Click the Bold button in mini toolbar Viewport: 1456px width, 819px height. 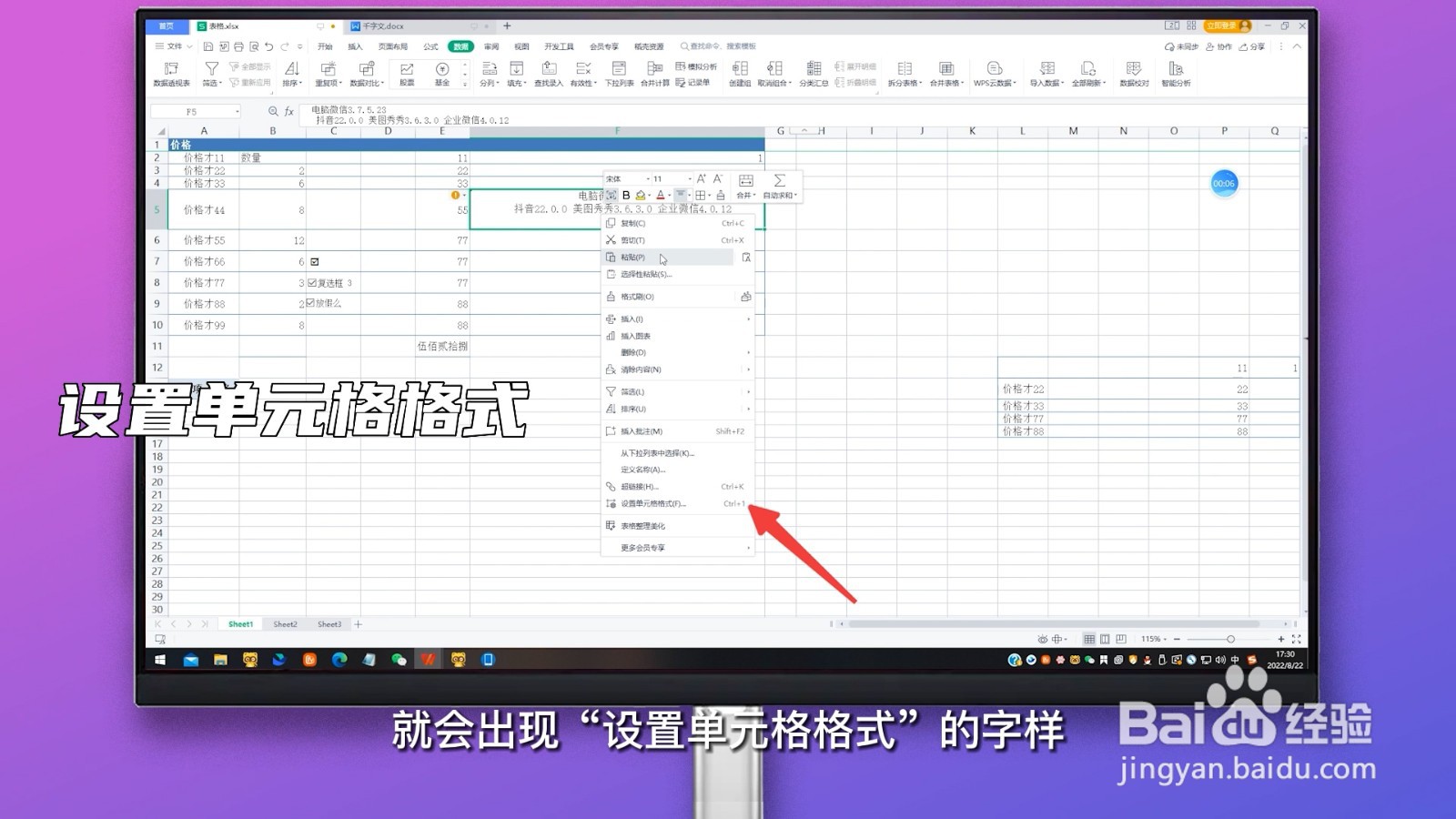(626, 196)
